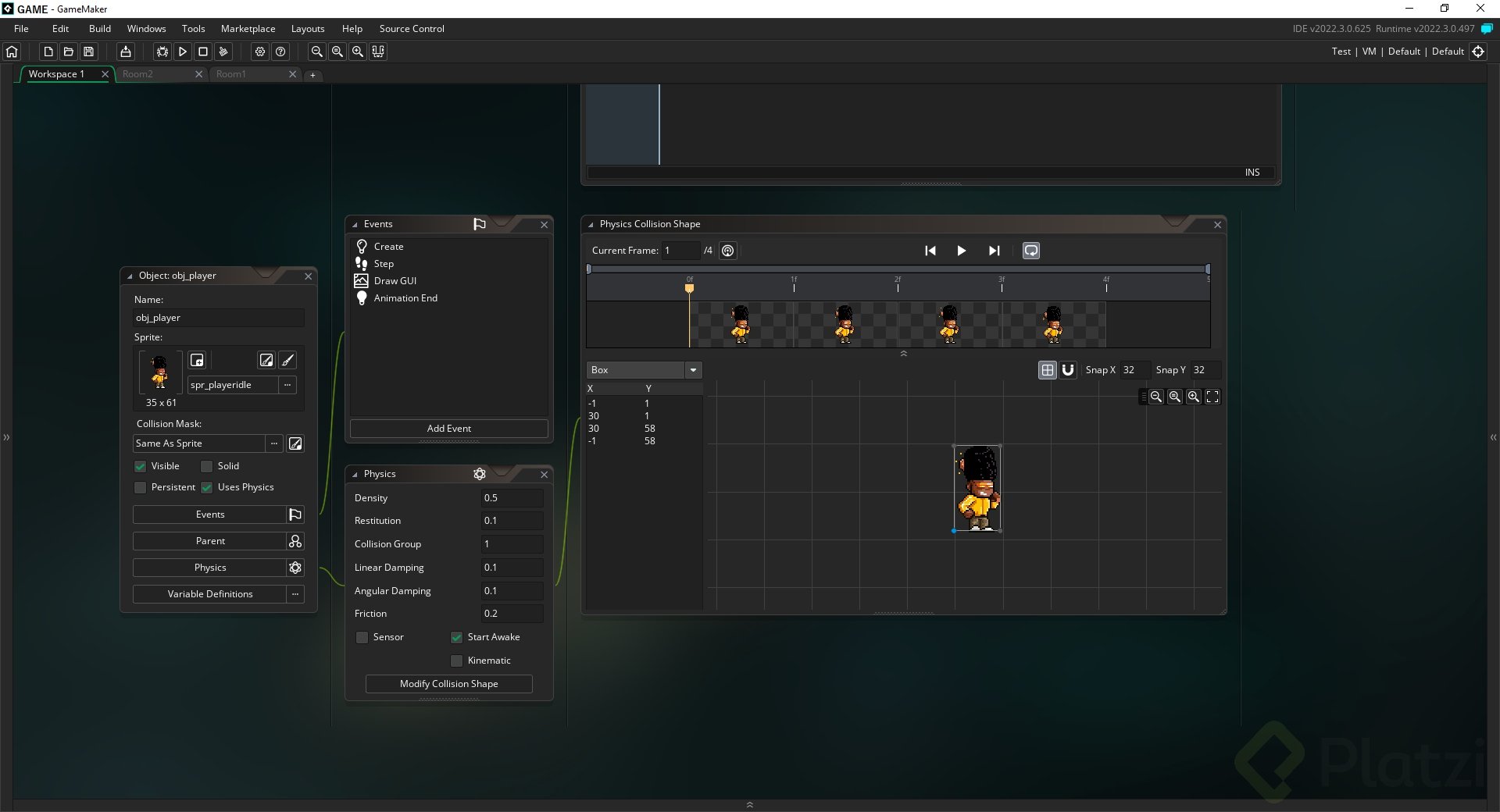
Task: Fit collision view using fullscreen zoom icon
Action: click(x=1212, y=397)
